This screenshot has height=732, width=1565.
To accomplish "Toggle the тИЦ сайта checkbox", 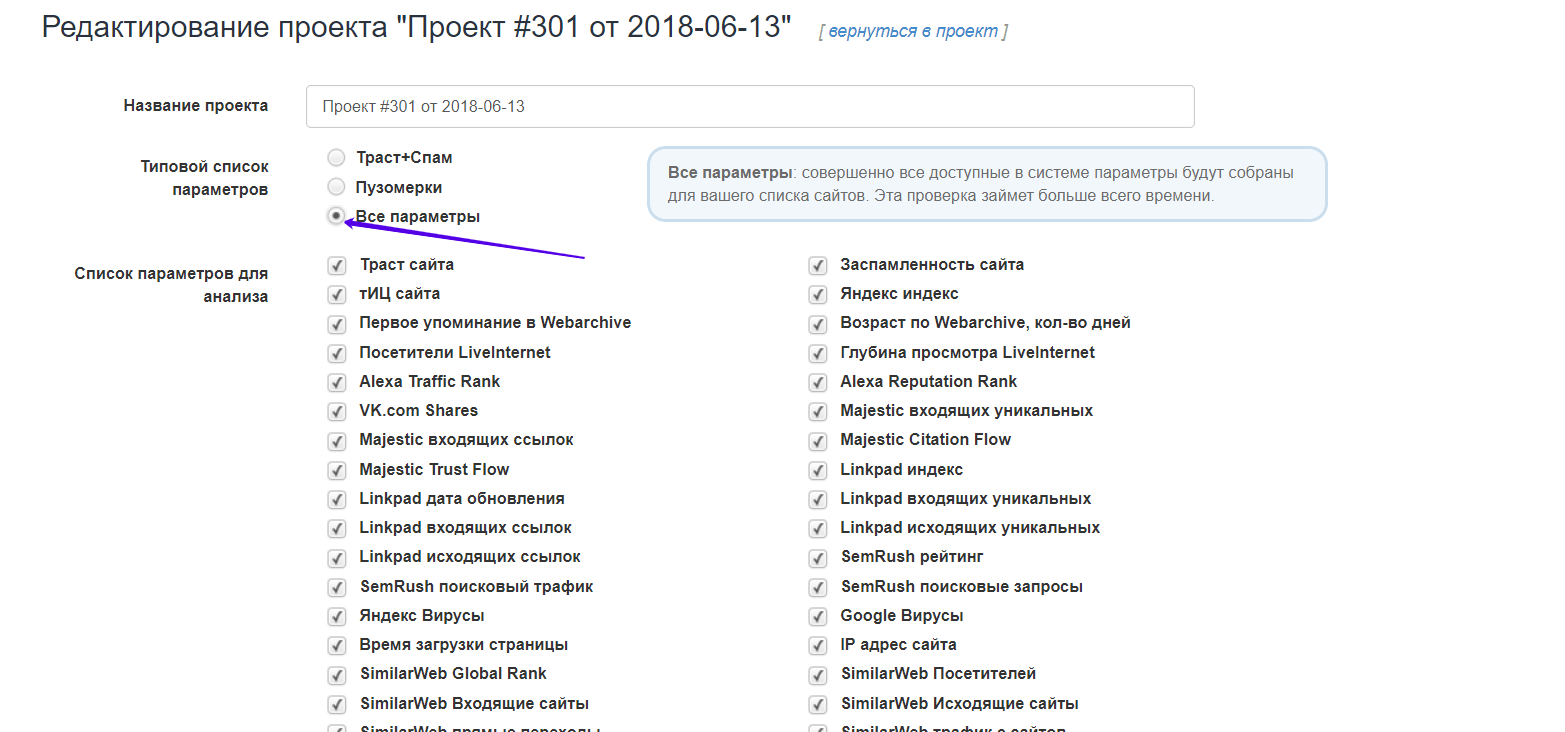I will coord(337,294).
